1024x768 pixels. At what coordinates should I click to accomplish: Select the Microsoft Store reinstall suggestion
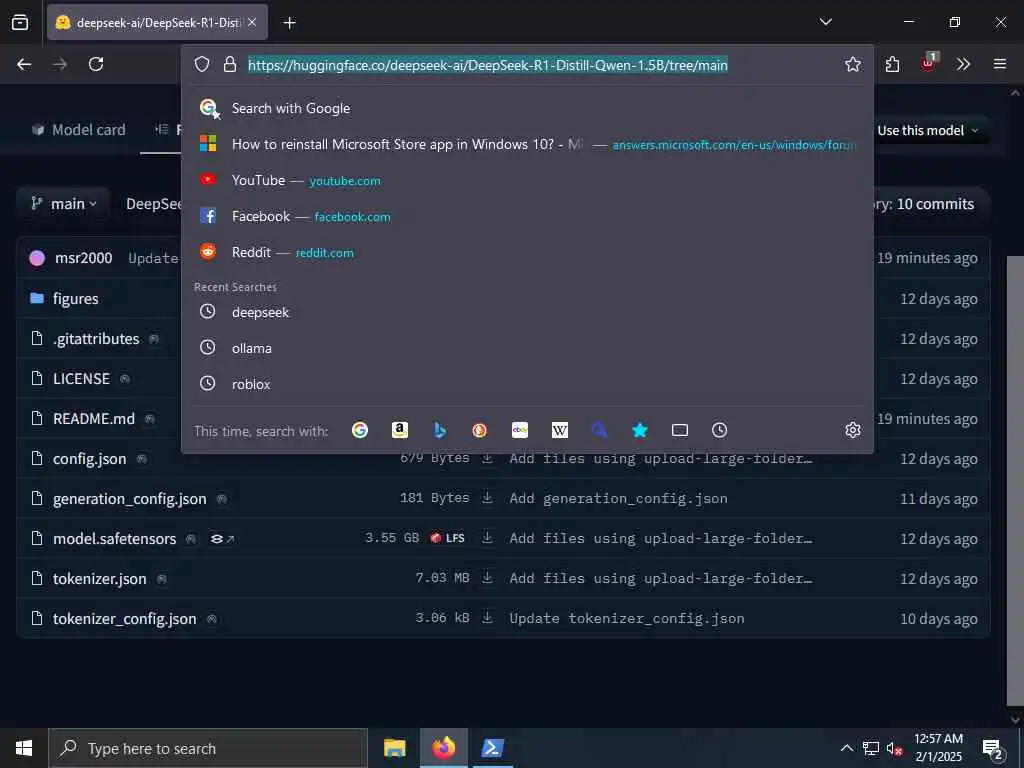click(x=528, y=144)
